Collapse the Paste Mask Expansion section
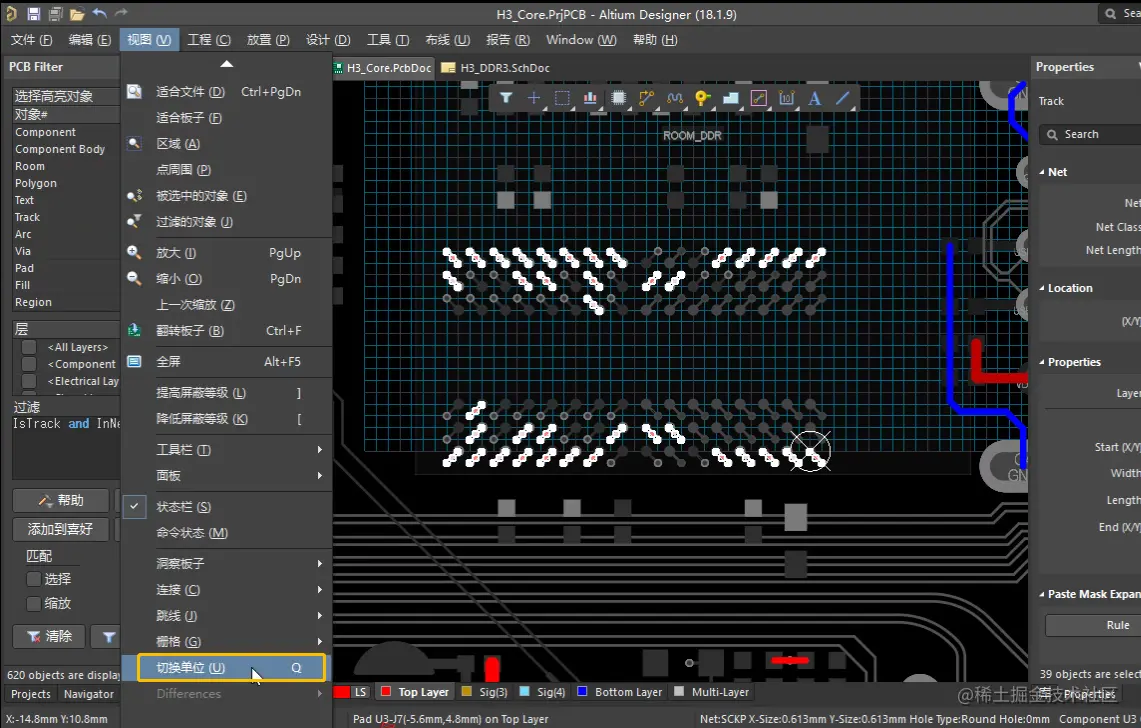1141x728 pixels. pyautogui.click(x=1041, y=595)
